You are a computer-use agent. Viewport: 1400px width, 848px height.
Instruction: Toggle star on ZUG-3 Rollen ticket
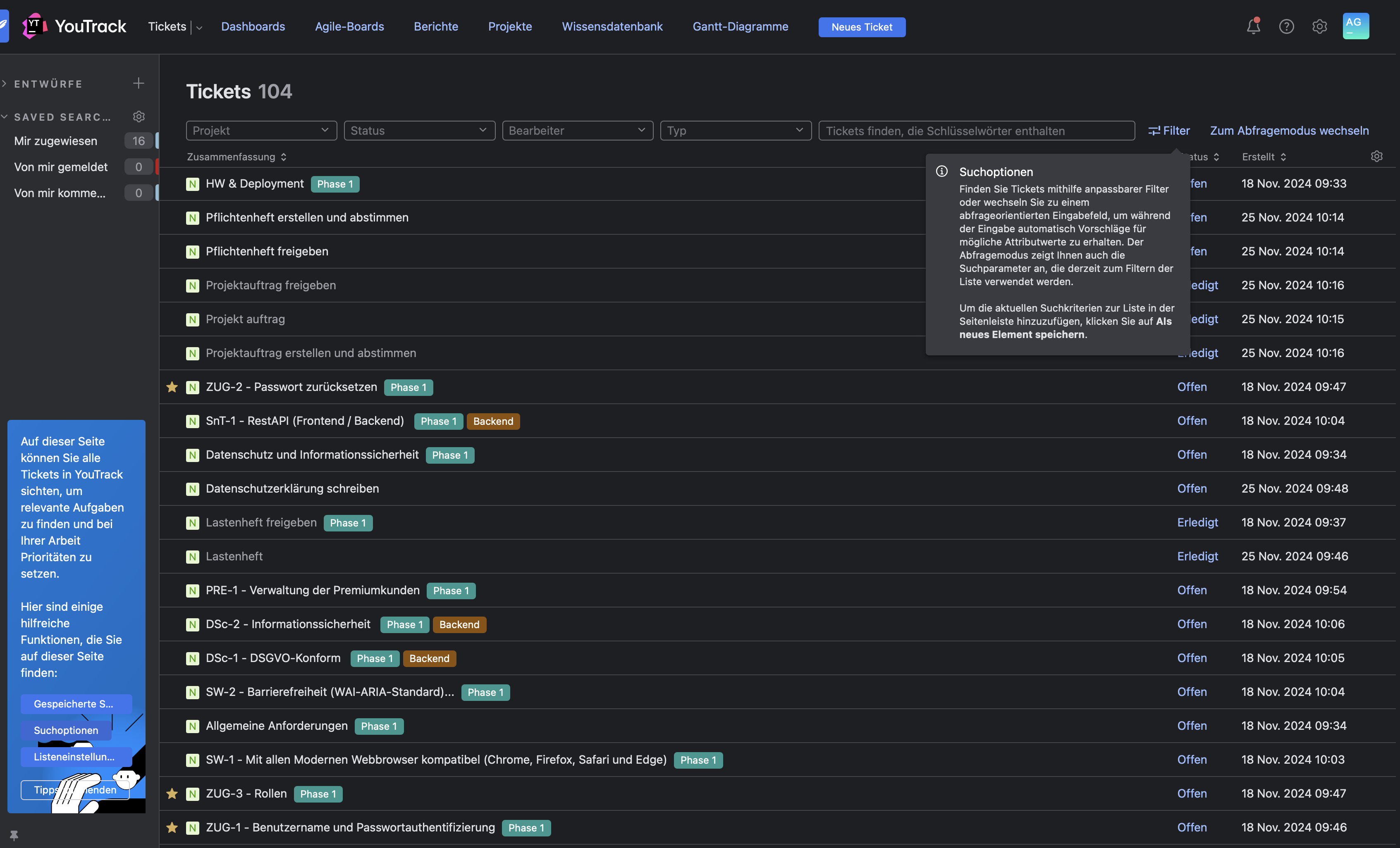(172, 793)
